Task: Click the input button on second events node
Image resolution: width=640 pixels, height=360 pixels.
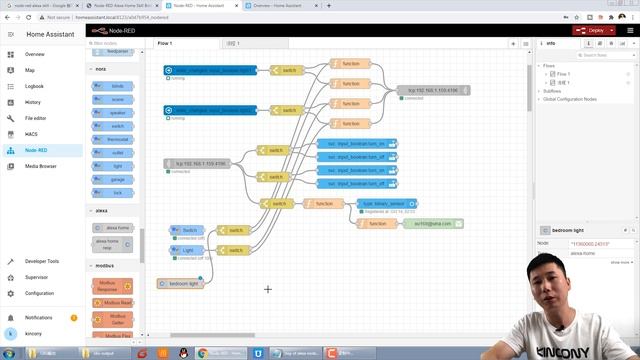Action: tap(168, 110)
